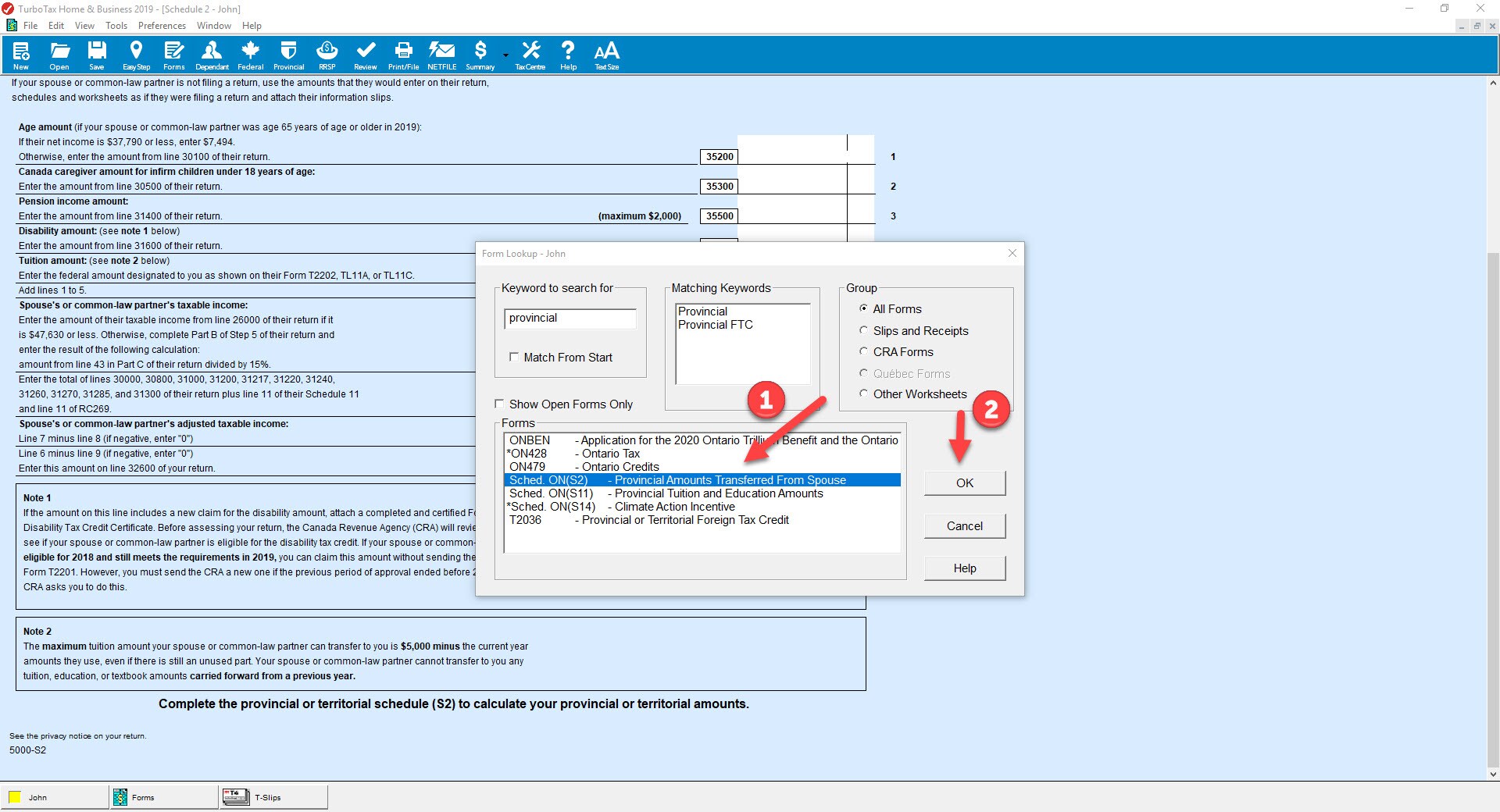
Task: Restore the inner document window
Action: coord(1477,26)
